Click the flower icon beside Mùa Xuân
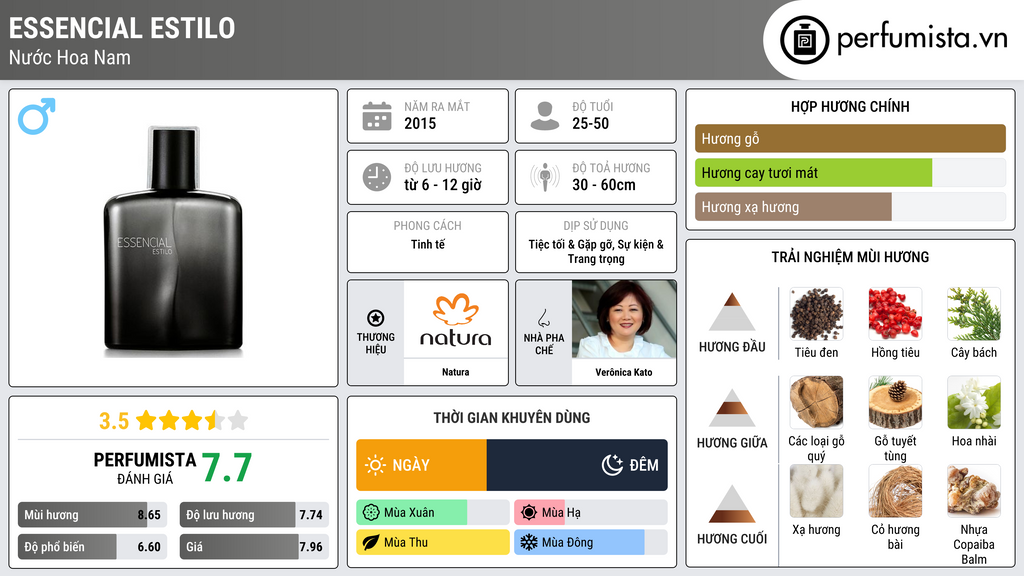The height and width of the screenshot is (576, 1024). 371,513
